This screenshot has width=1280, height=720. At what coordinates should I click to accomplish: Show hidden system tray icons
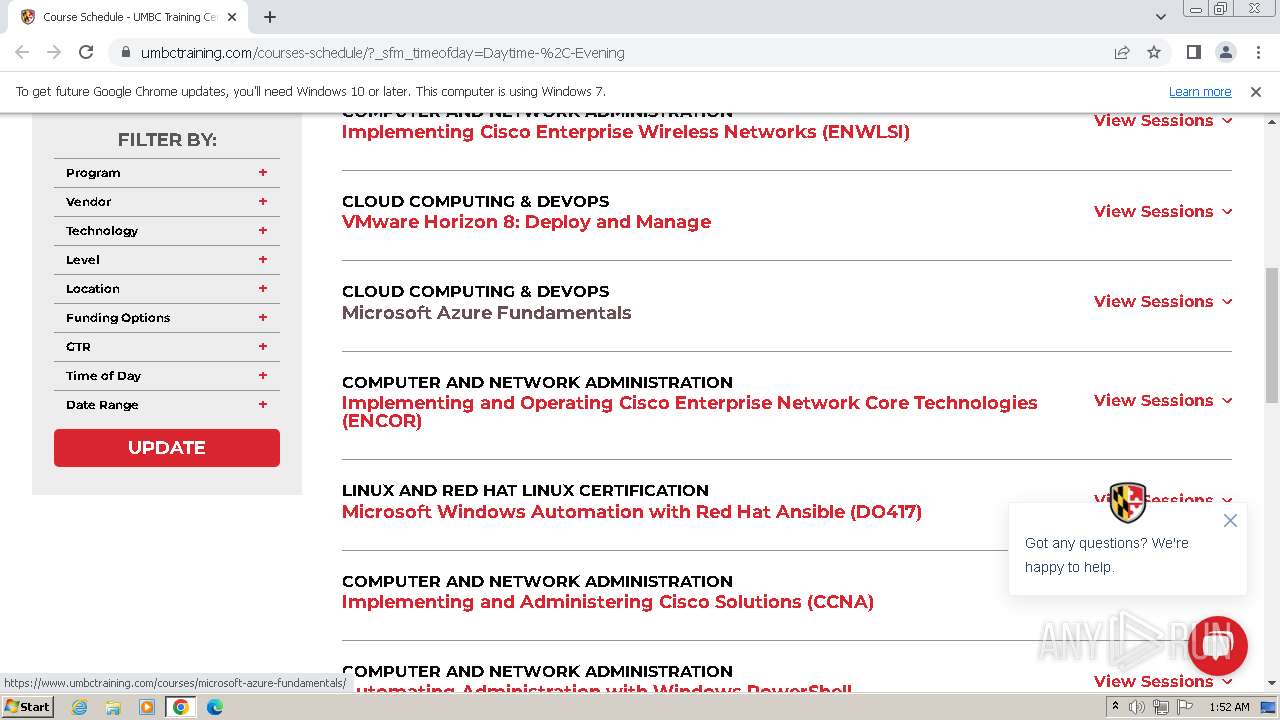tap(1115, 707)
